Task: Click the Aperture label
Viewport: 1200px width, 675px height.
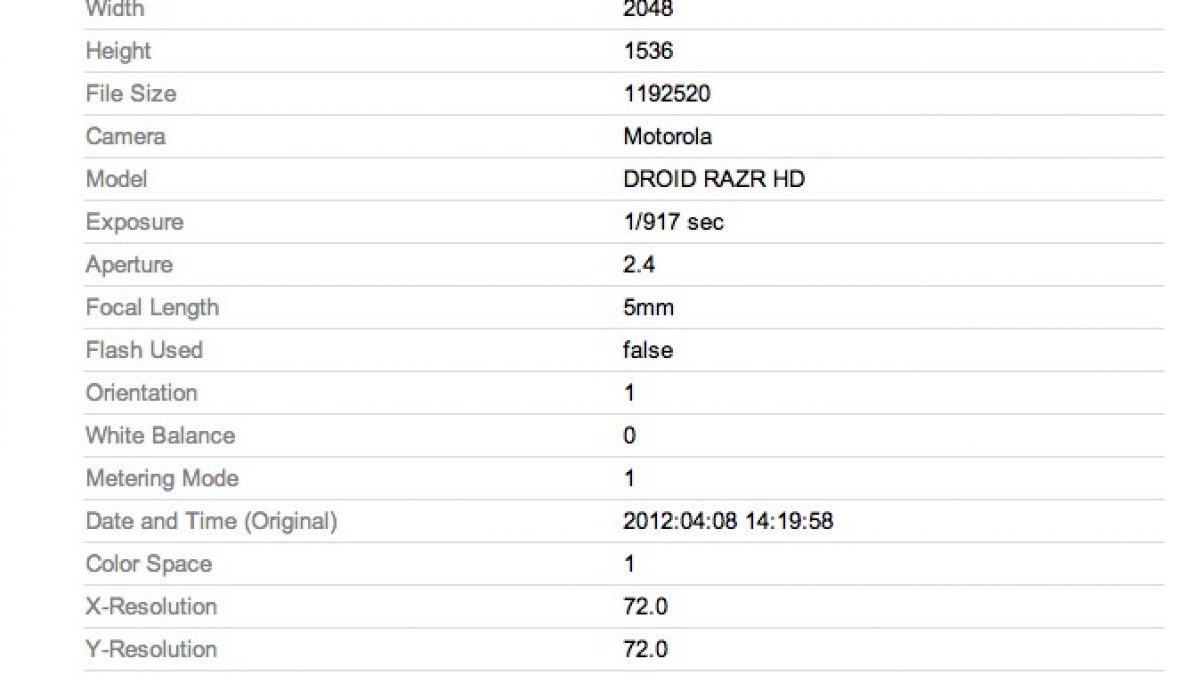Action: [129, 265]
